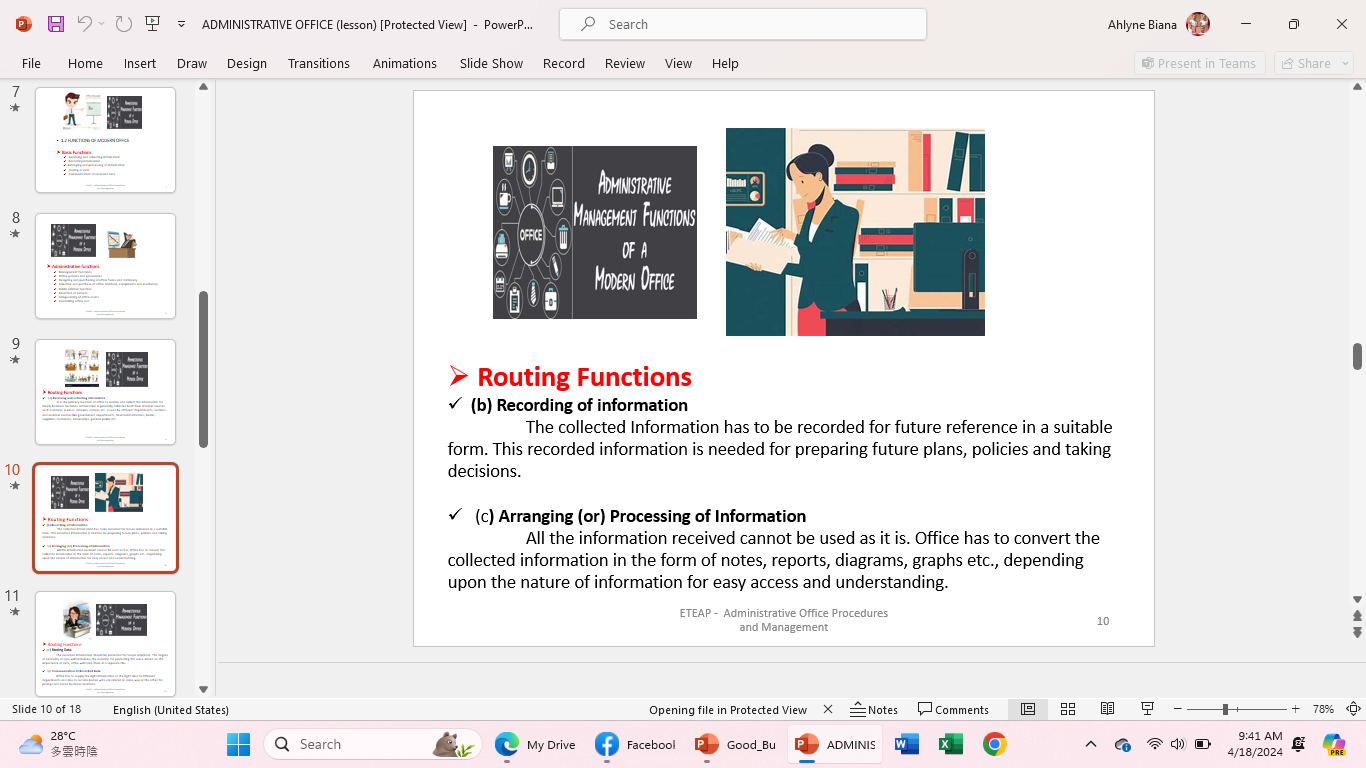The height and width of the screenshot is (768, 1366).
Task: Click the English (United States) language status
Action: point(171,710)
